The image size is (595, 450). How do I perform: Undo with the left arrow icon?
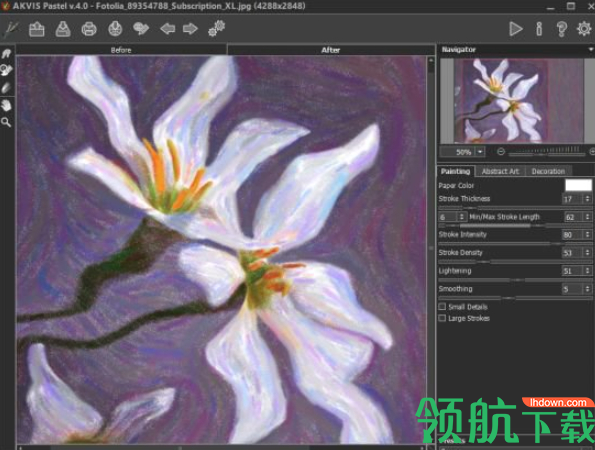pos(167,28)
